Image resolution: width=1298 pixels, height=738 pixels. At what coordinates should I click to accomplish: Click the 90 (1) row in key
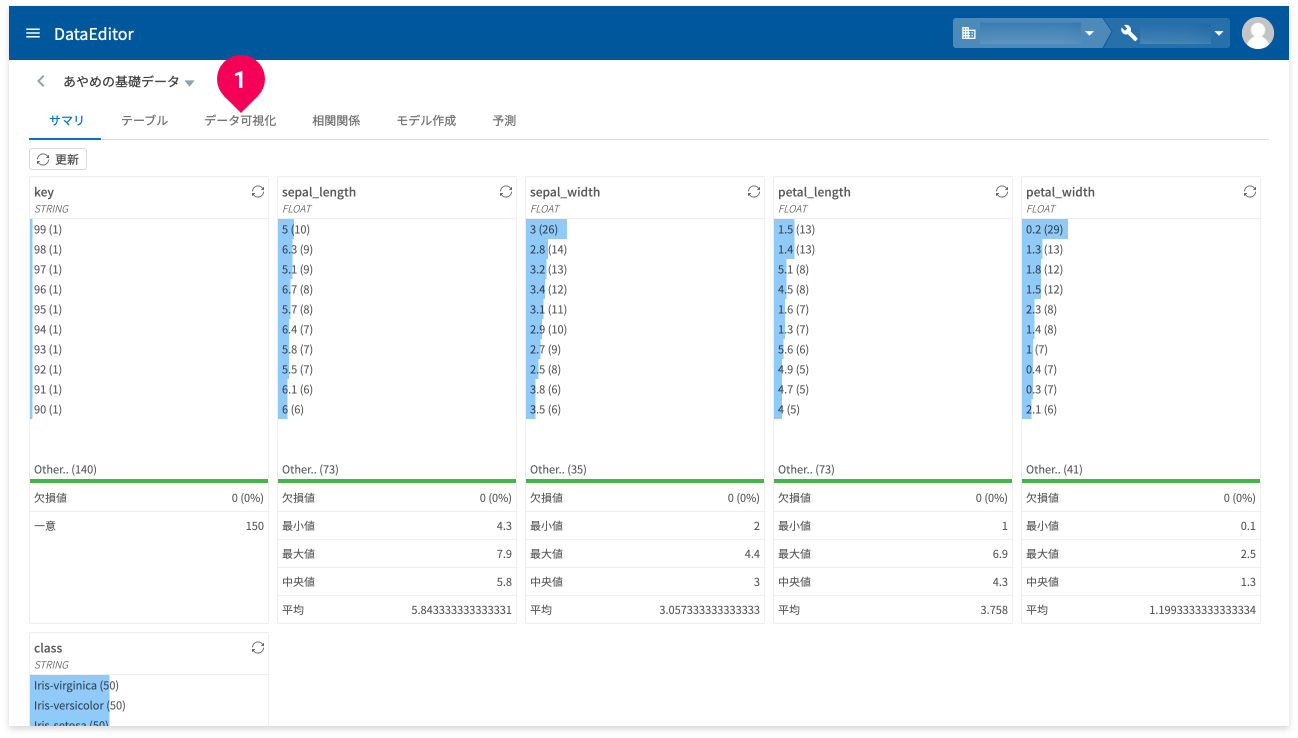148,409
